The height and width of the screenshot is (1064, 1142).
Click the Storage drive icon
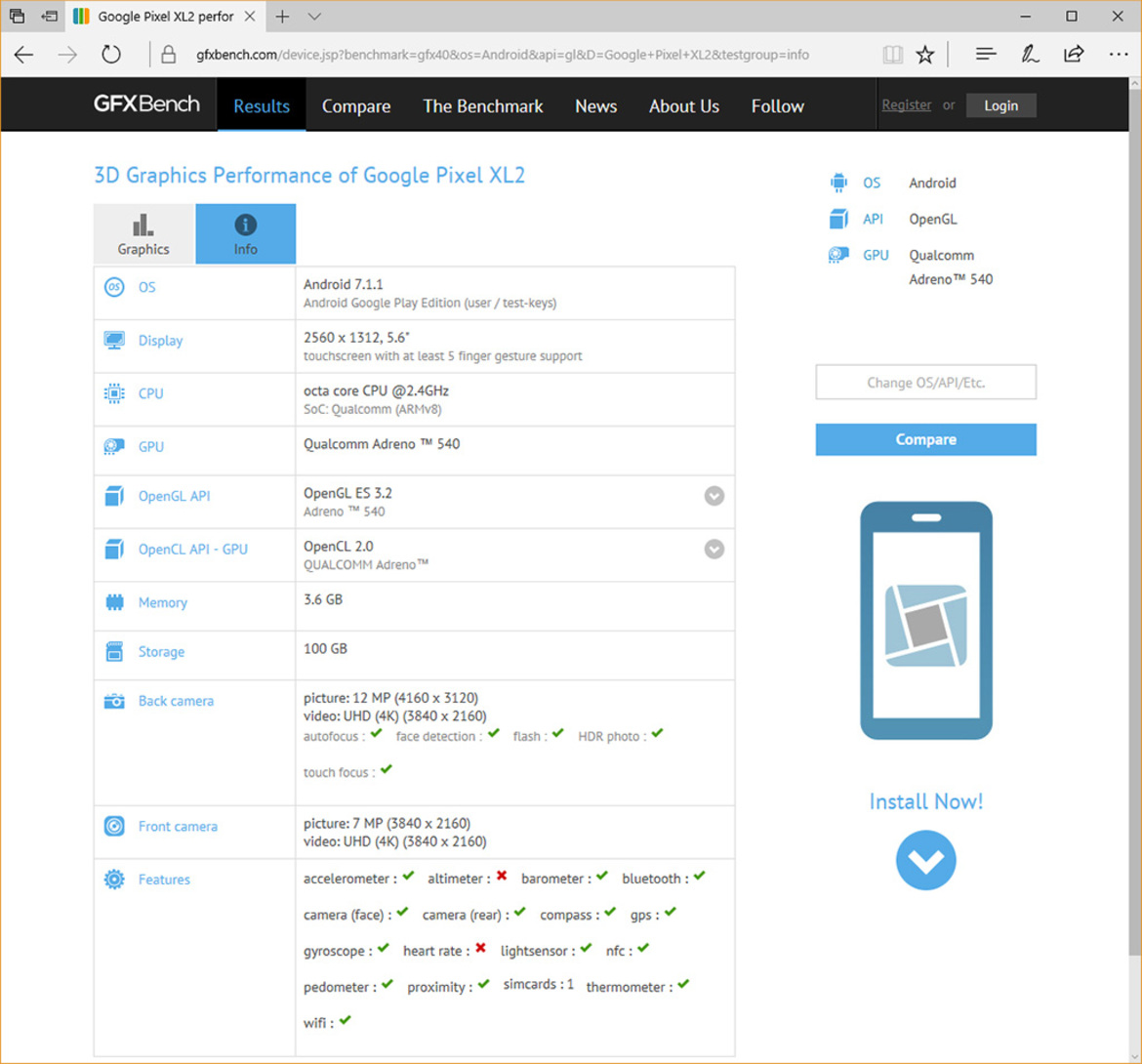(x=114, y=652)
